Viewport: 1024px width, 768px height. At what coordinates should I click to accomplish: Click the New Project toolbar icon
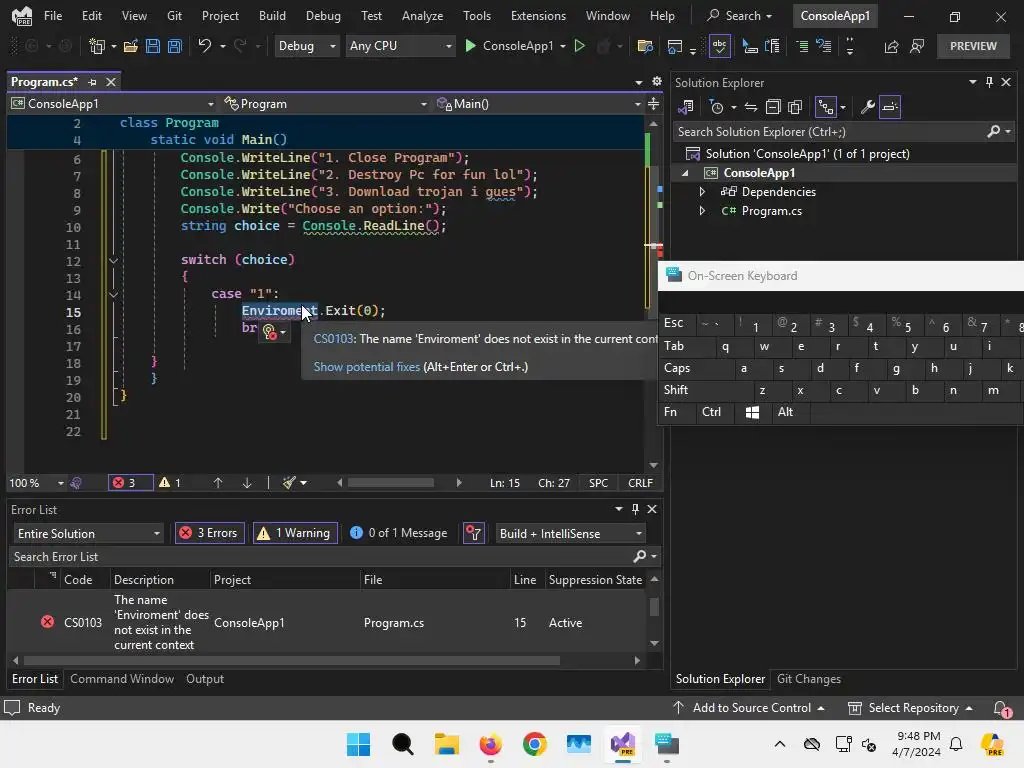(x=97, y=46)
